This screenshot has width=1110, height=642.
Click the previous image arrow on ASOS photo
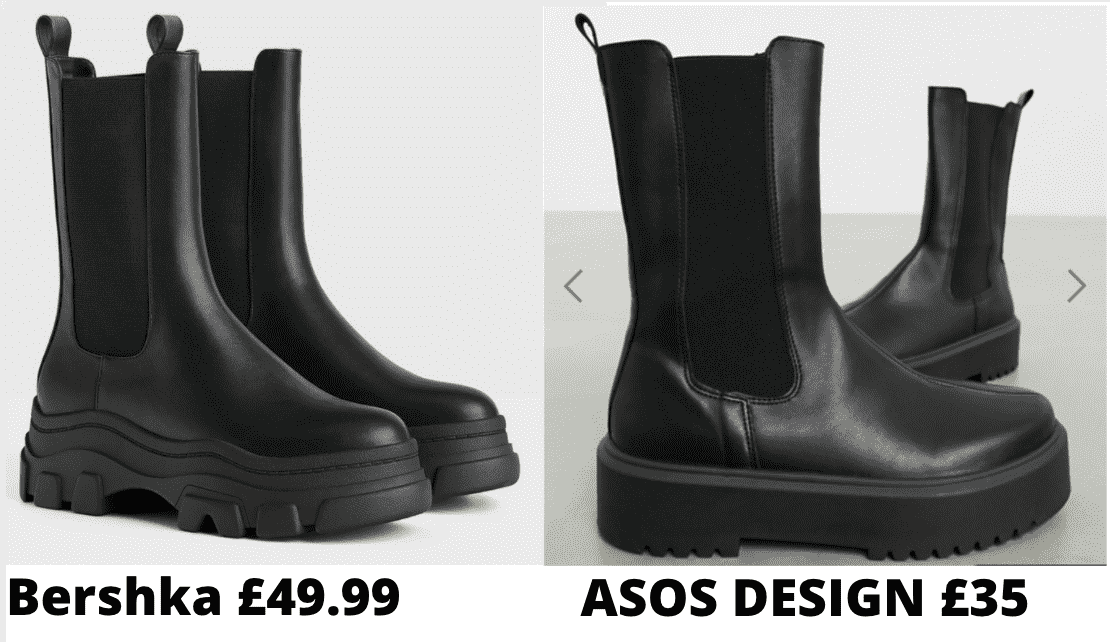click(x=573, y=286)
